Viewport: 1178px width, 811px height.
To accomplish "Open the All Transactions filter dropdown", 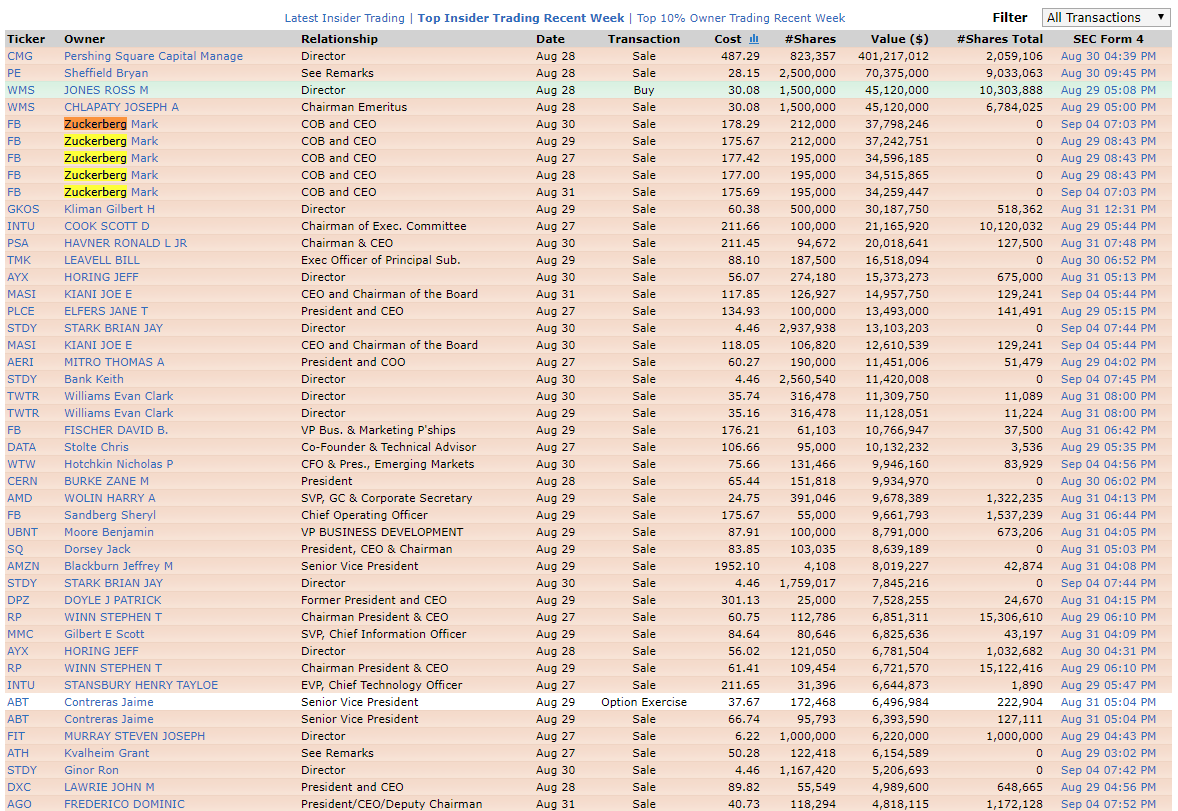I will [x=1106, y=17].
